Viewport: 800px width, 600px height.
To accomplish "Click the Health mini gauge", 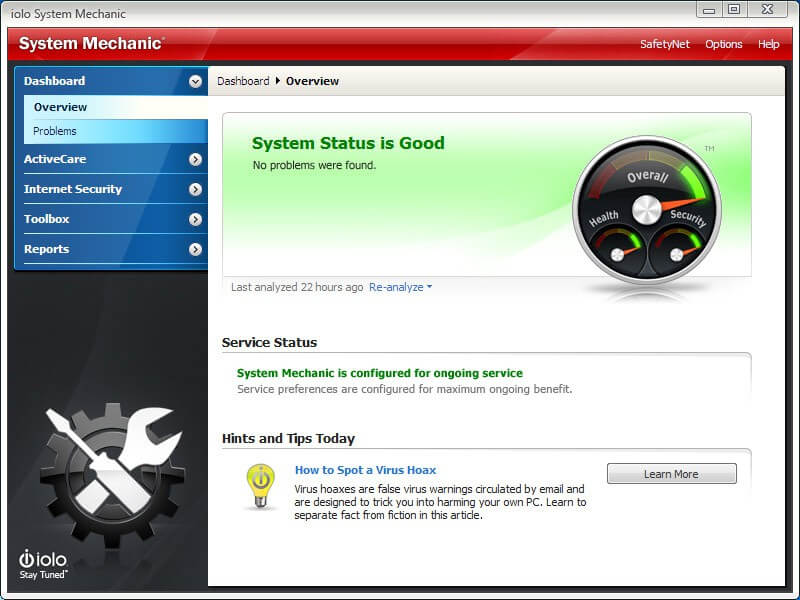I will 613,245.
